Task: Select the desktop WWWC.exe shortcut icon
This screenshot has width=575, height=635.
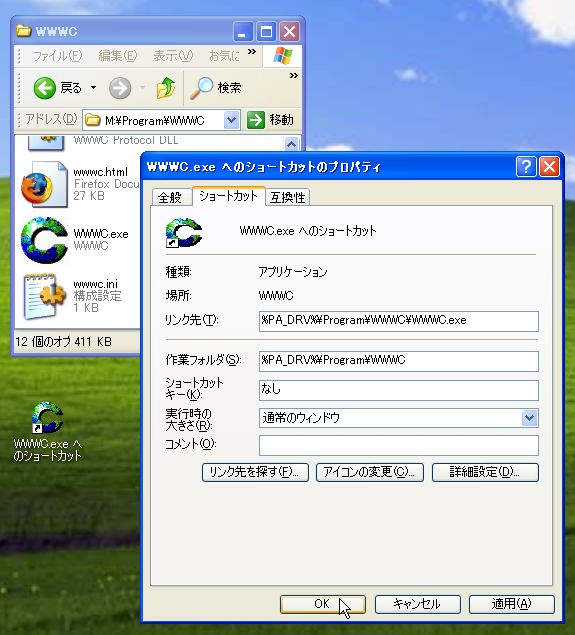Action: 47,418
